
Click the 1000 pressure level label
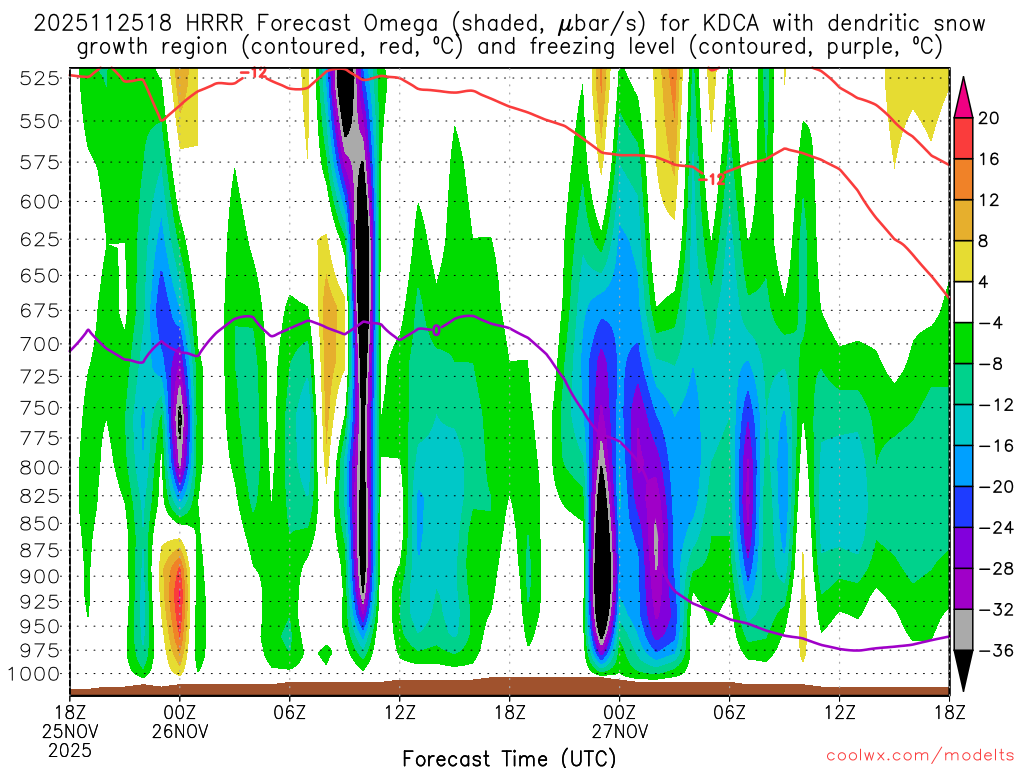coord(35,674)
